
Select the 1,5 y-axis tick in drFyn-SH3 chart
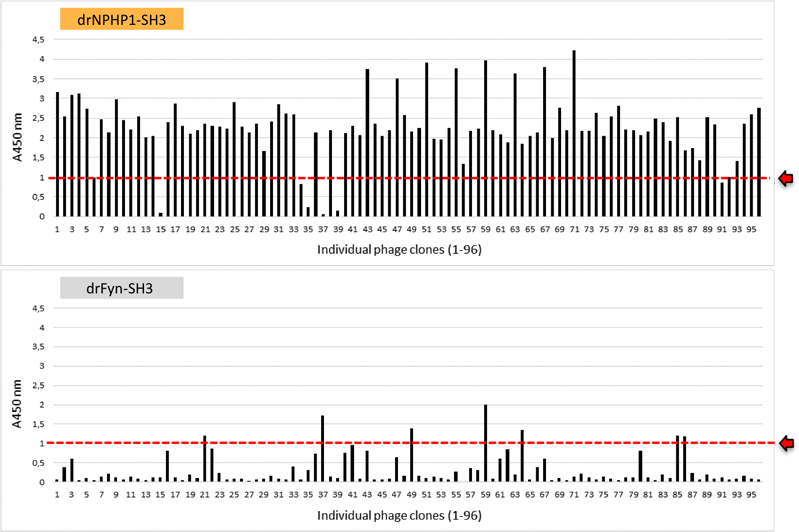click(39, 424)
